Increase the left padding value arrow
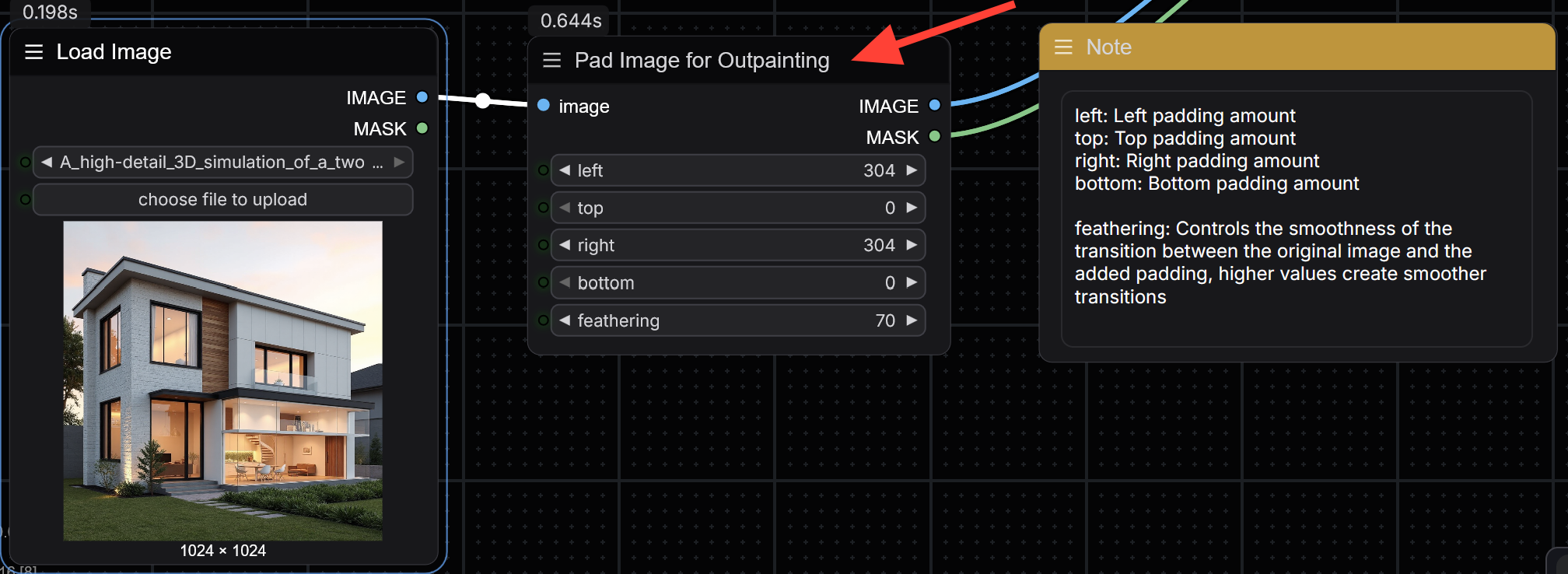The width and height of the screenshot is (1568, 574). point(912,170)
